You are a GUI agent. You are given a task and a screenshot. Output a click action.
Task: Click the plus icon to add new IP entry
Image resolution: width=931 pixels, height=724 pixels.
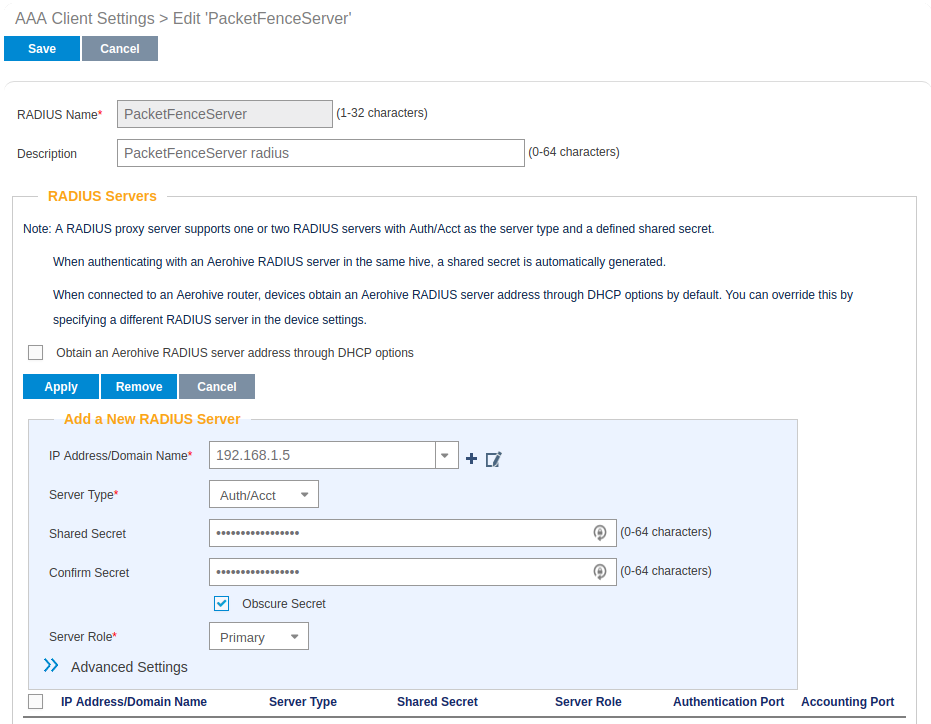tap(471, 458)
